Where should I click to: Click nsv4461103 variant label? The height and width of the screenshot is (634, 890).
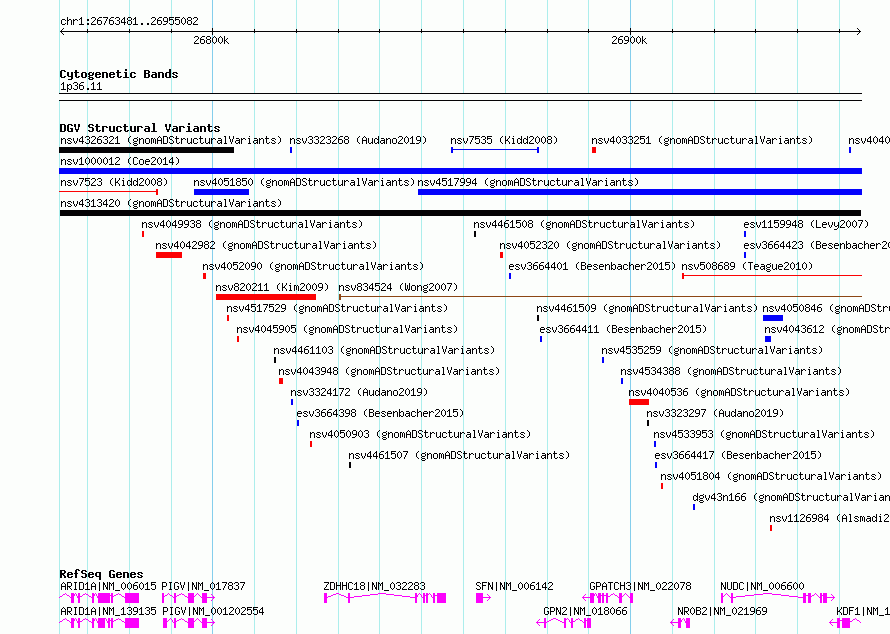[x=384, y=350]
